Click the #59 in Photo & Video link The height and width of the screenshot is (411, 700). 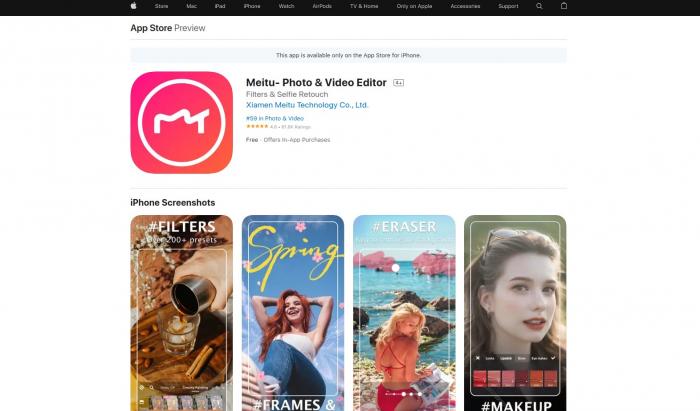(x=275, y=118)
